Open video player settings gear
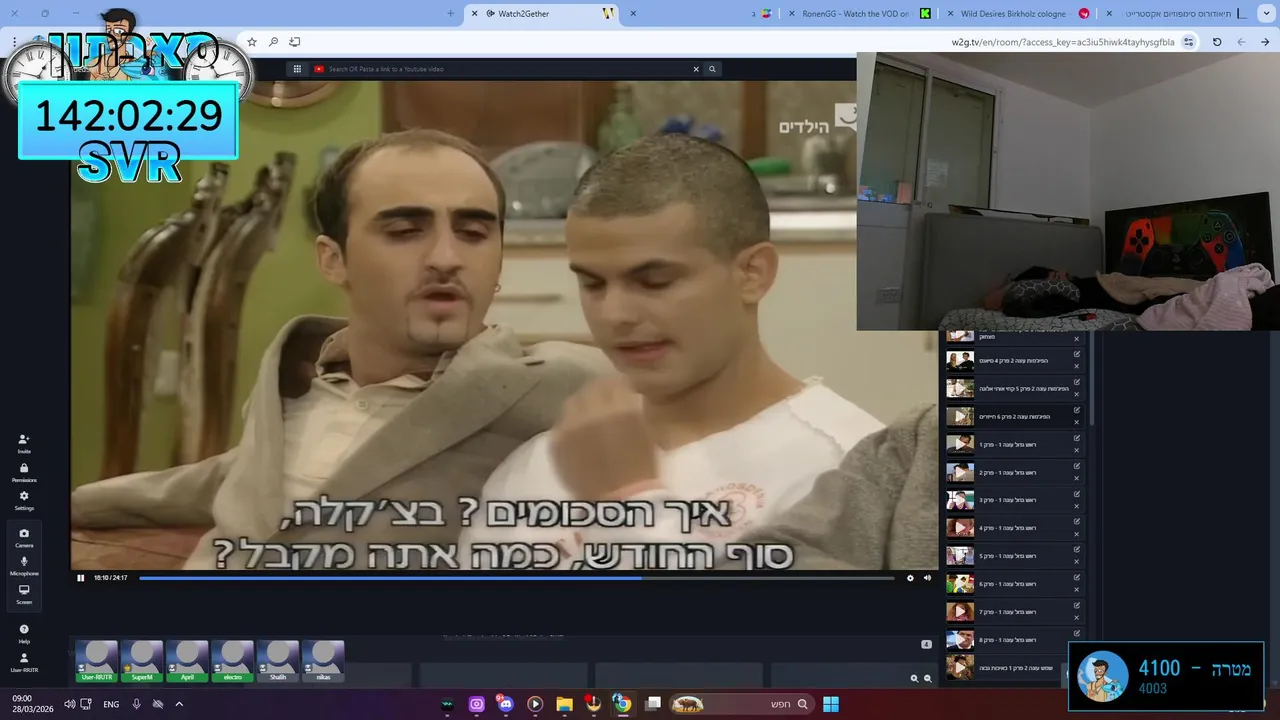 [x=910, y=578]
